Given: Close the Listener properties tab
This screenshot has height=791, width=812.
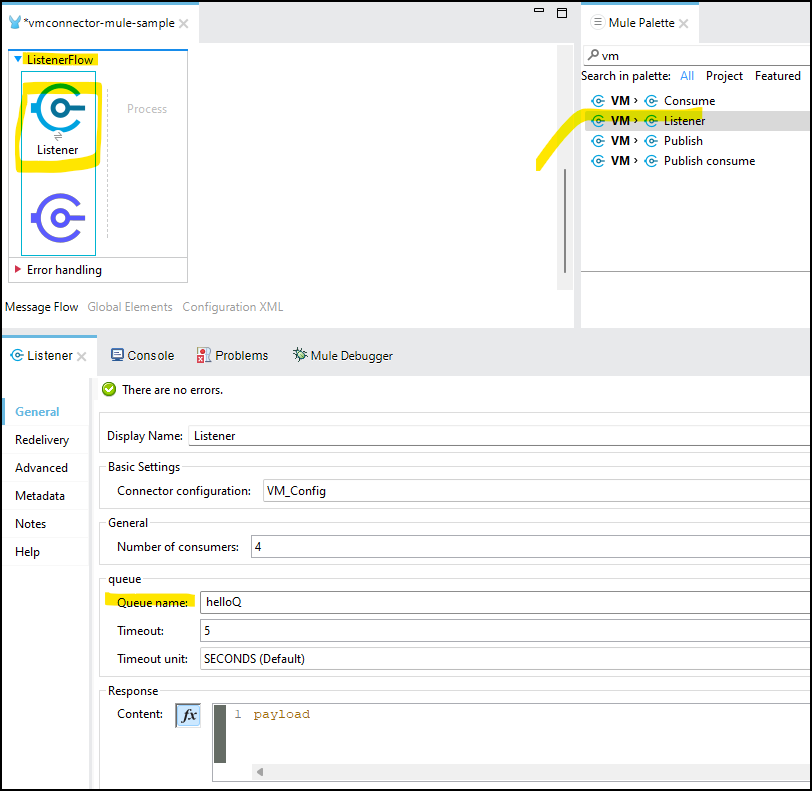Looking at the screenshot, I should click(81, 356).
